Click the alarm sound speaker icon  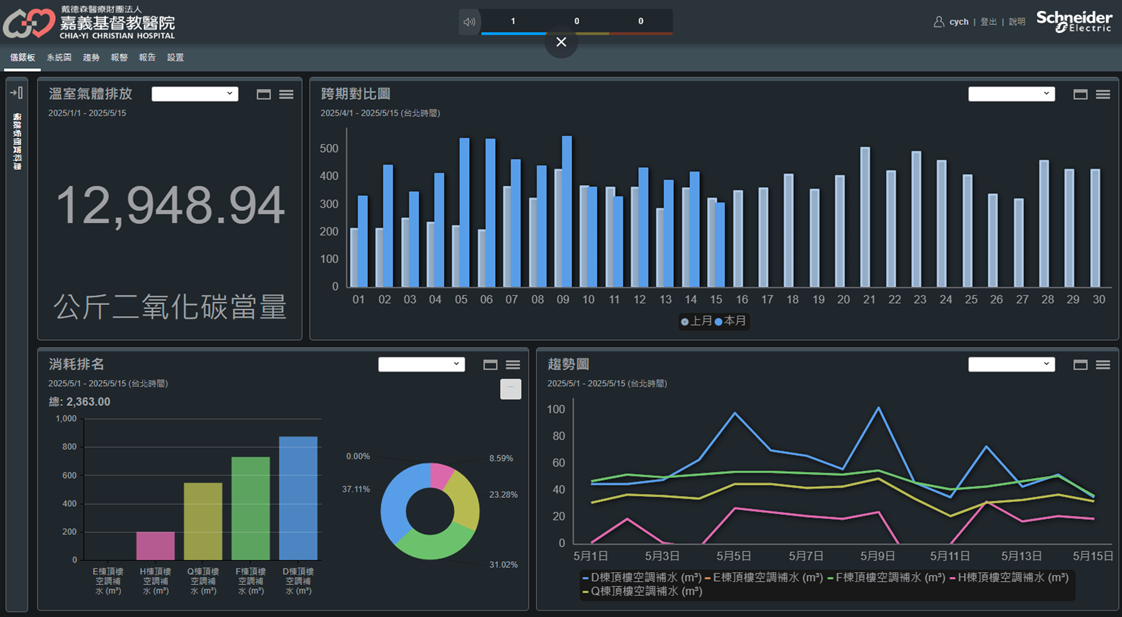469,22
